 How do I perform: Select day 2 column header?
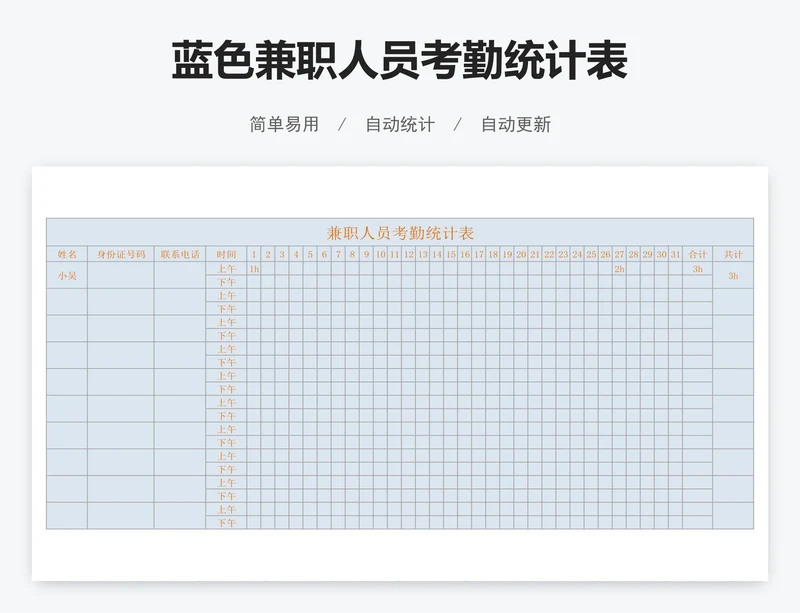point(268,254)
